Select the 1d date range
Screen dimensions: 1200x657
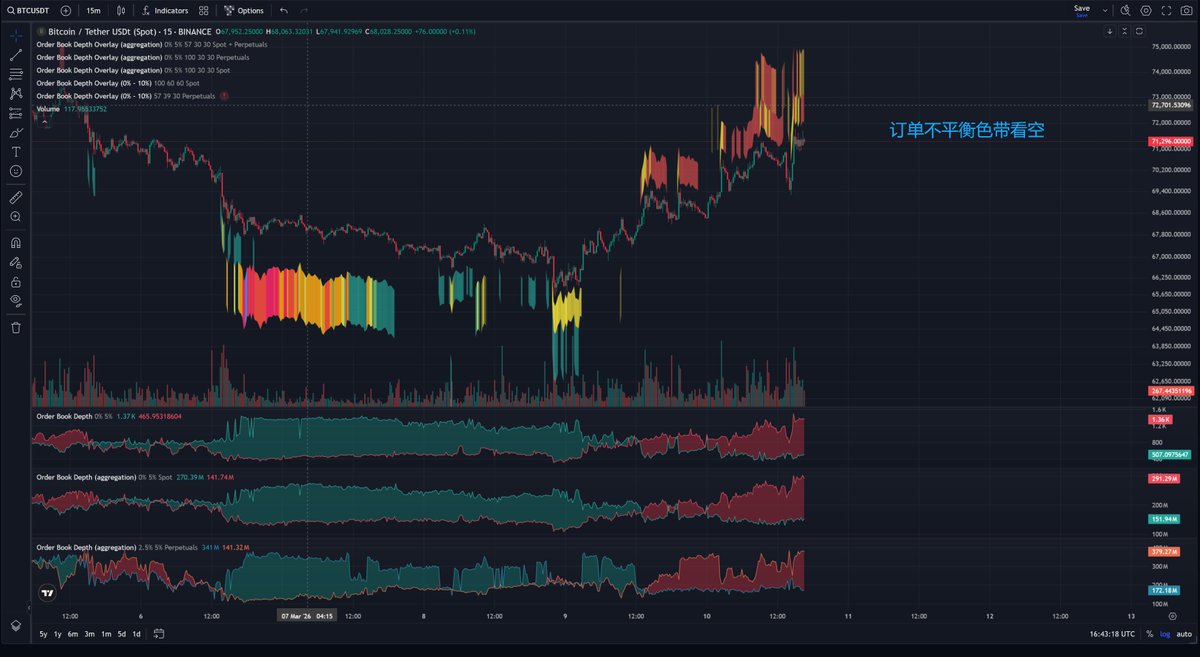coord(136,634)
